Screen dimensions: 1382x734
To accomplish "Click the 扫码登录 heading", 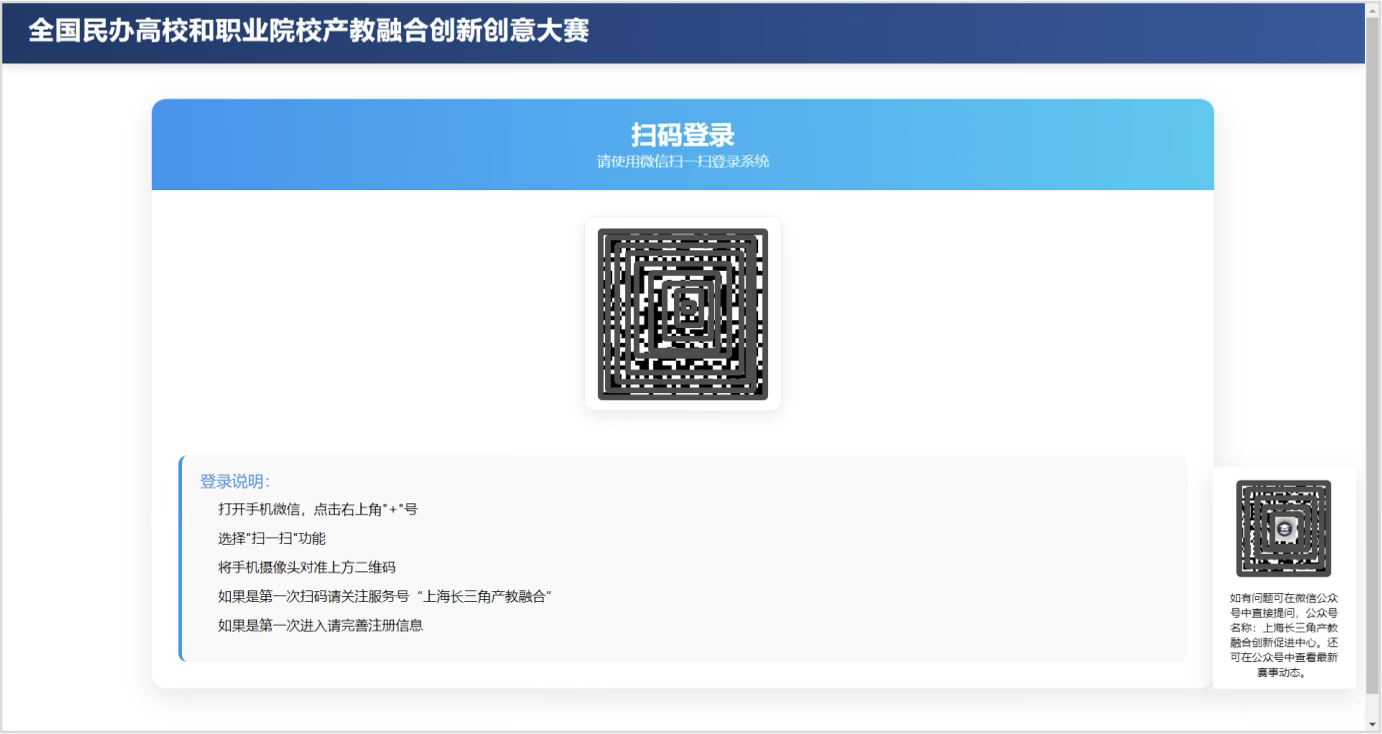I will click(x=683, y=135).
